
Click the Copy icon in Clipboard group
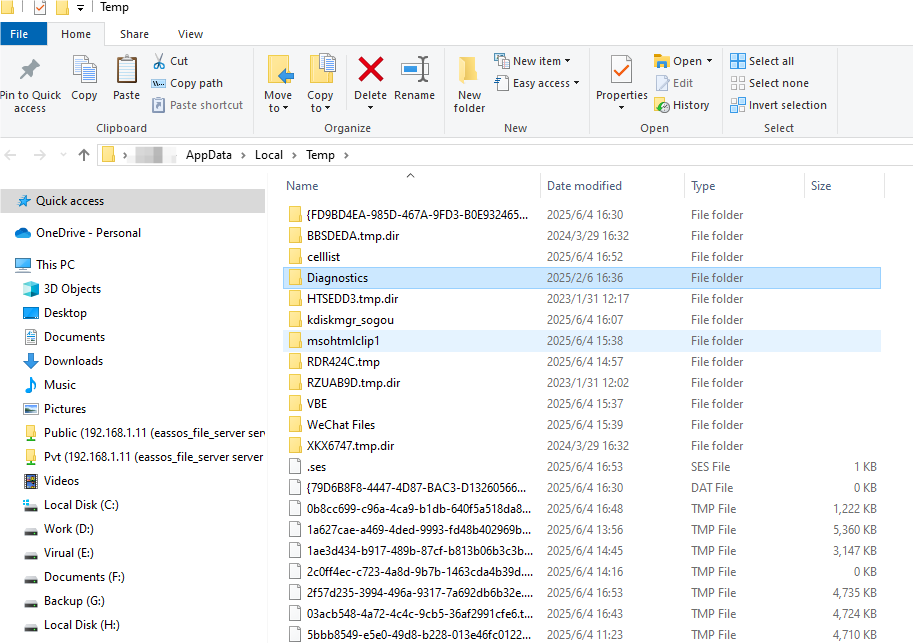pos(84,72)
